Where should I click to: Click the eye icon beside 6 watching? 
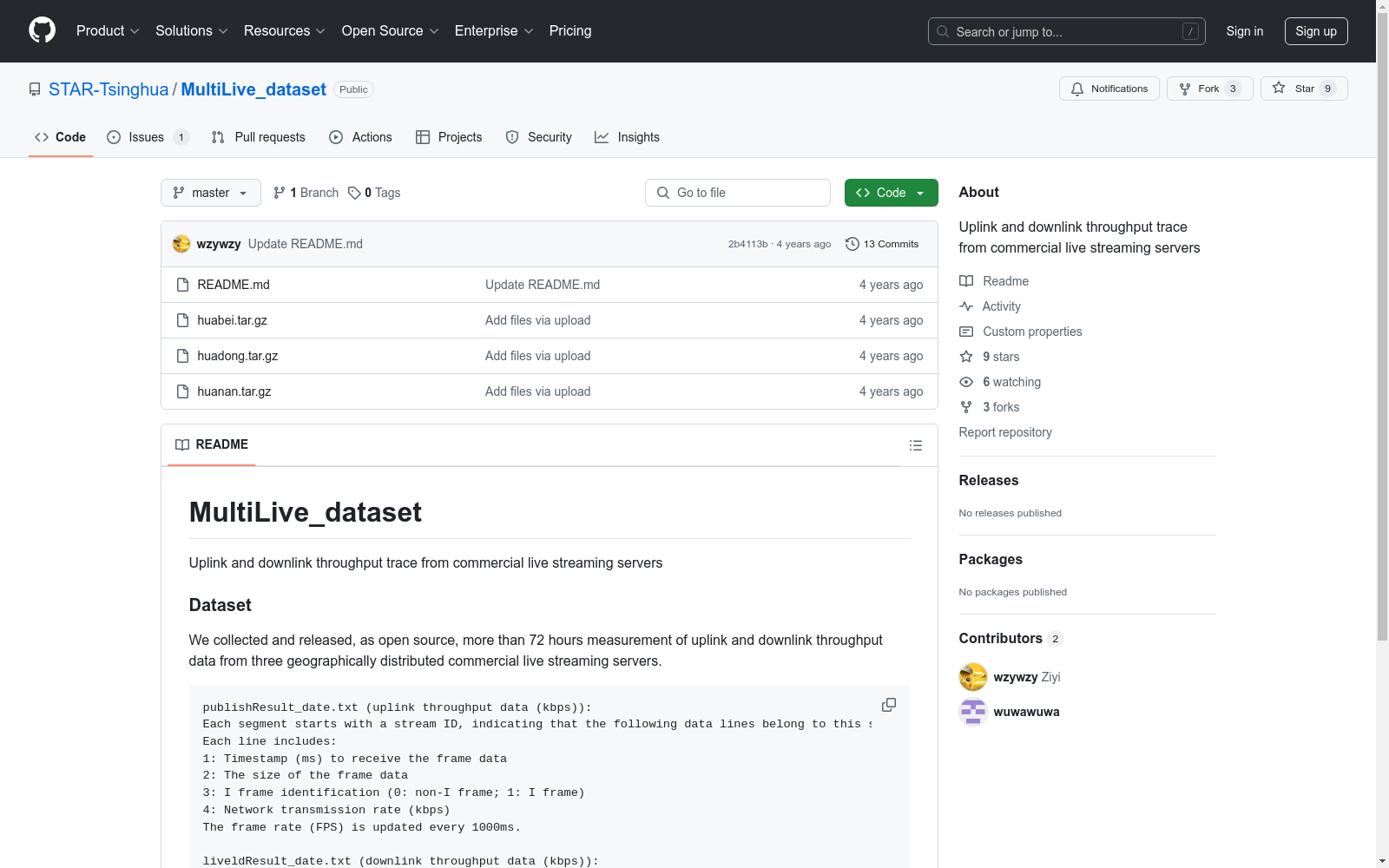[x=966, y=382]
